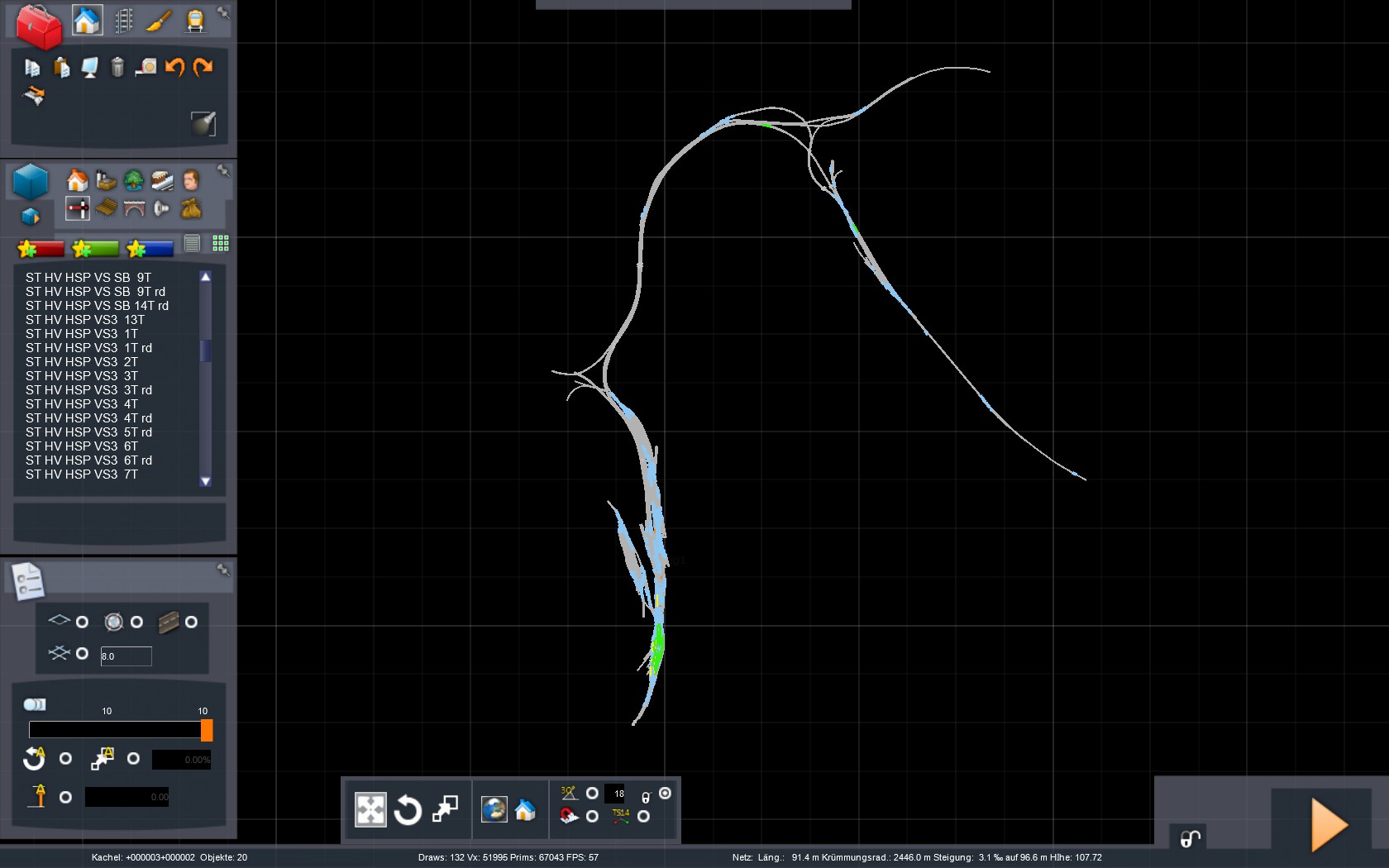Open the blue cube object browser
1389x868 pixels.
coord(31,181)
